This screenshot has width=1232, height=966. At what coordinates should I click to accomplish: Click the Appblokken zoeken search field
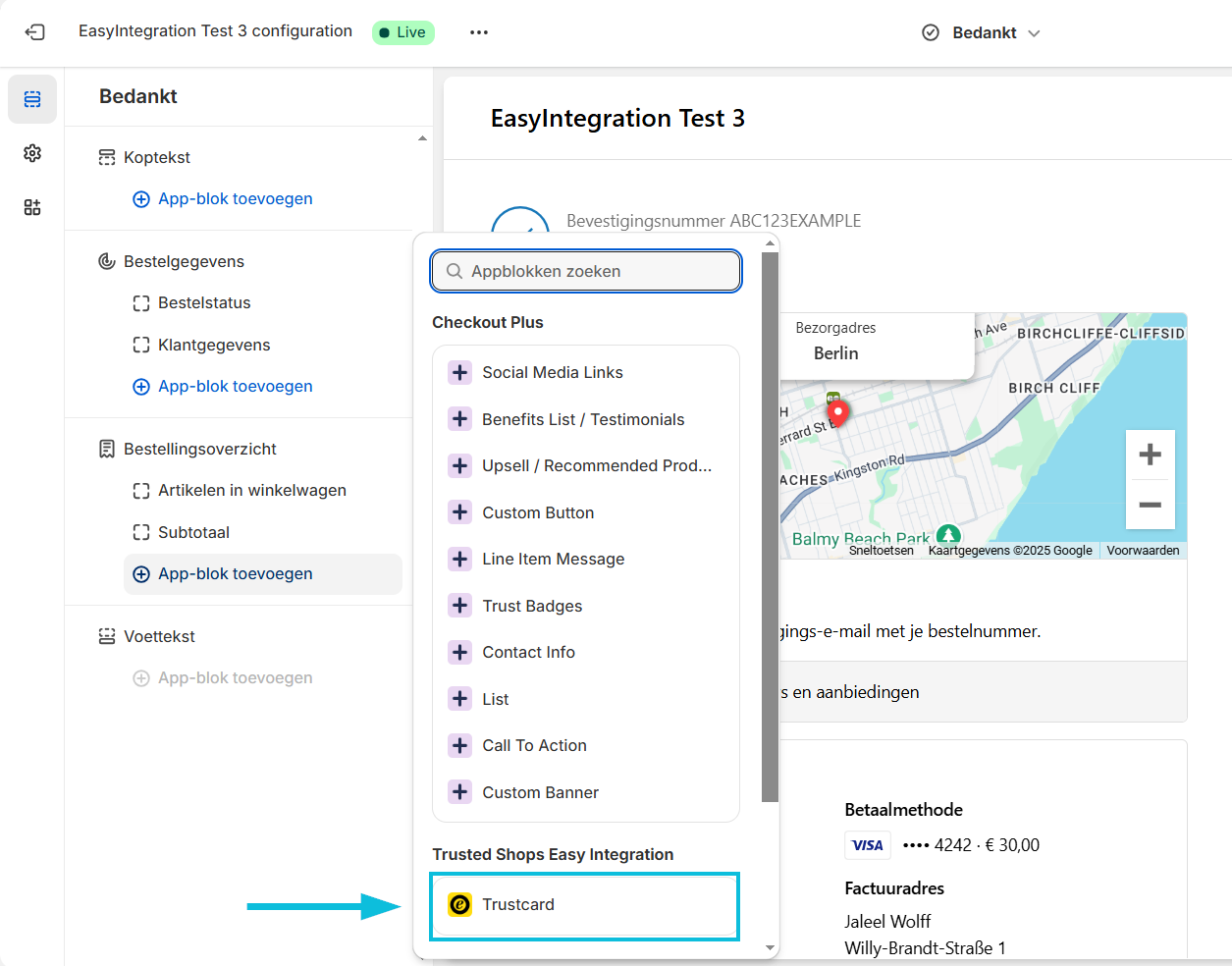586,271
